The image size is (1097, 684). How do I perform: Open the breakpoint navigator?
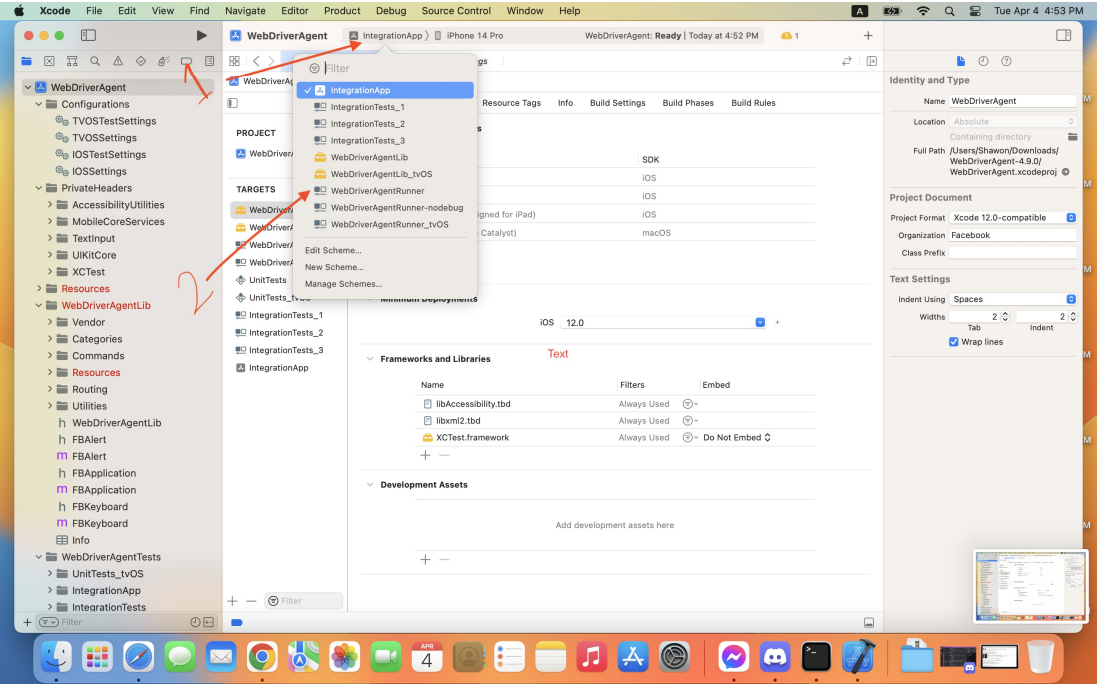click(x=186, y=62)
